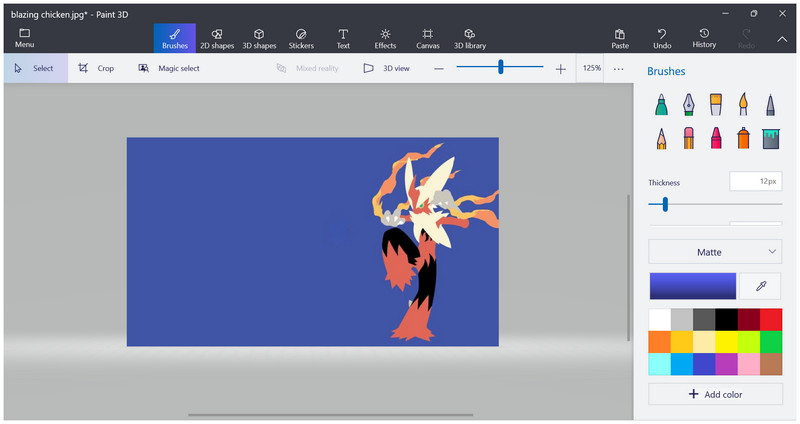Open the 3D library tab
The height and width of the screenshot is (424, 800).
[x=470, y=38]
